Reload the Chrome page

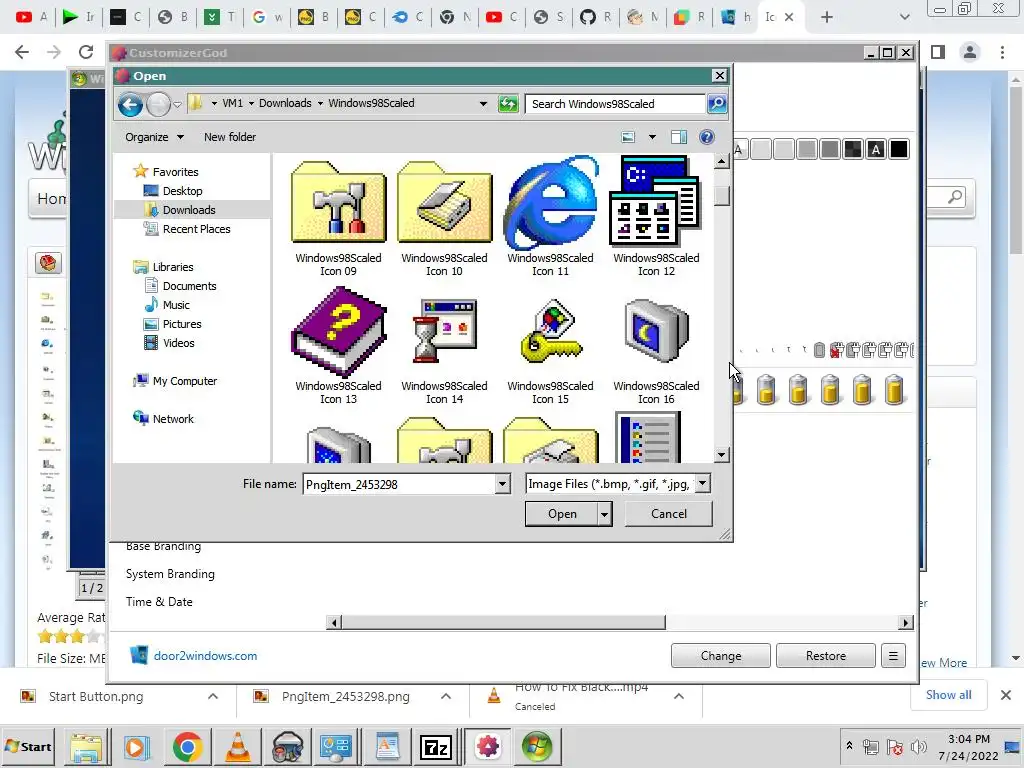tap(86, 52)
